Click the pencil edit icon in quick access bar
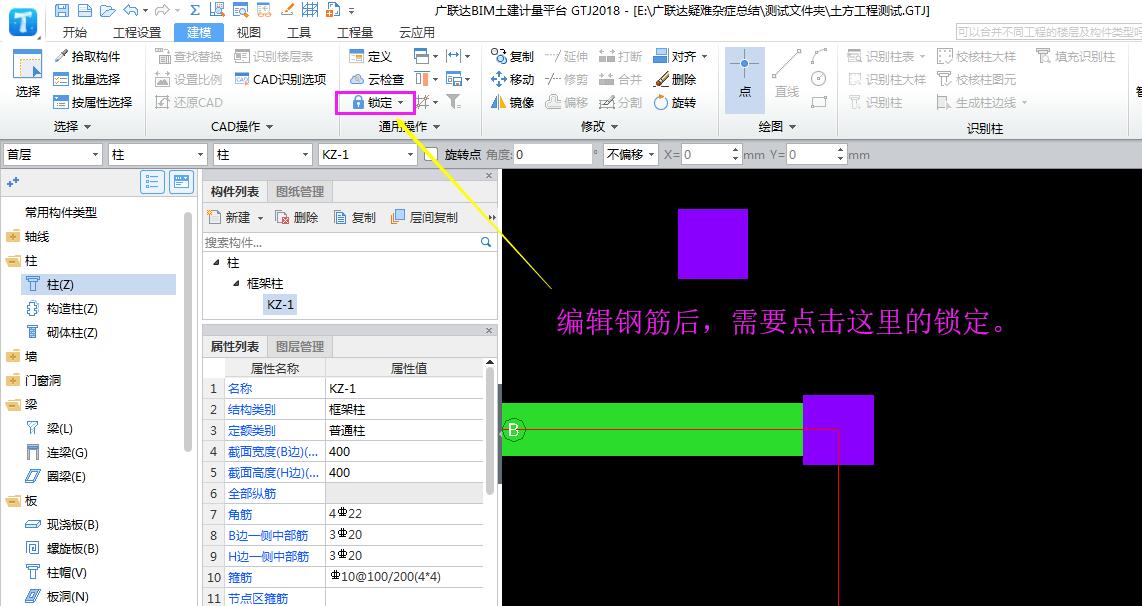Screen dimensions: 1142x606 point(287,10)
